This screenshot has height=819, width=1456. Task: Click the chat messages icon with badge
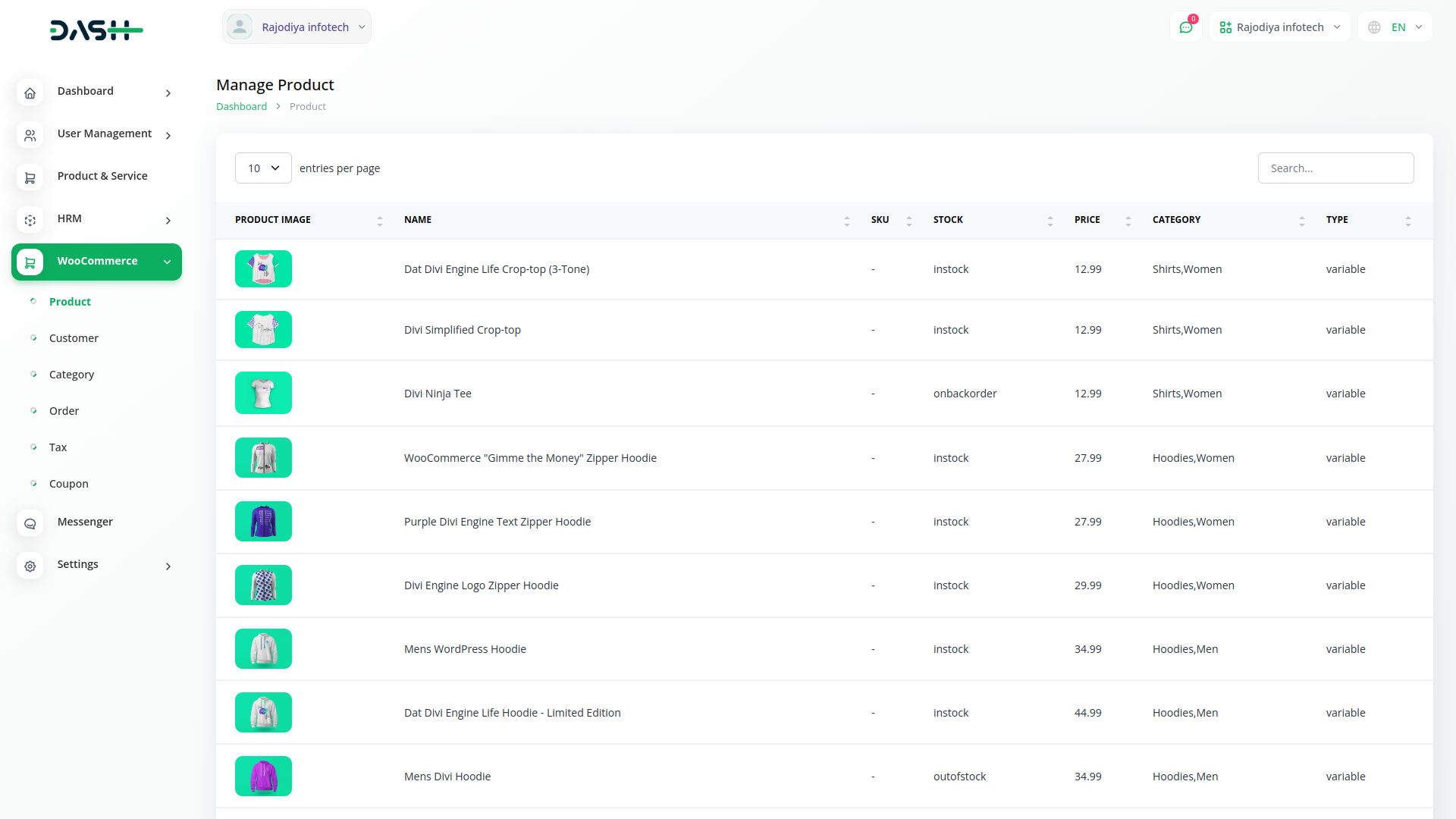pyautogui.click(x=1186, y=27)
